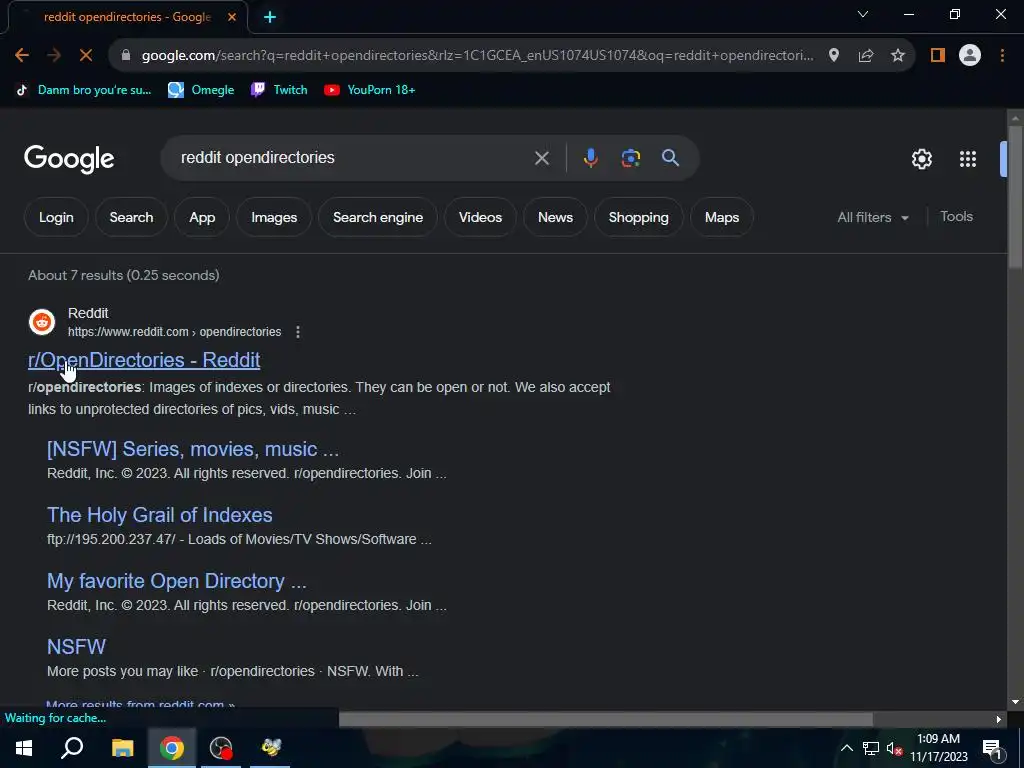
Task: Click the Chrome taskbar icon
Action: 172,748
